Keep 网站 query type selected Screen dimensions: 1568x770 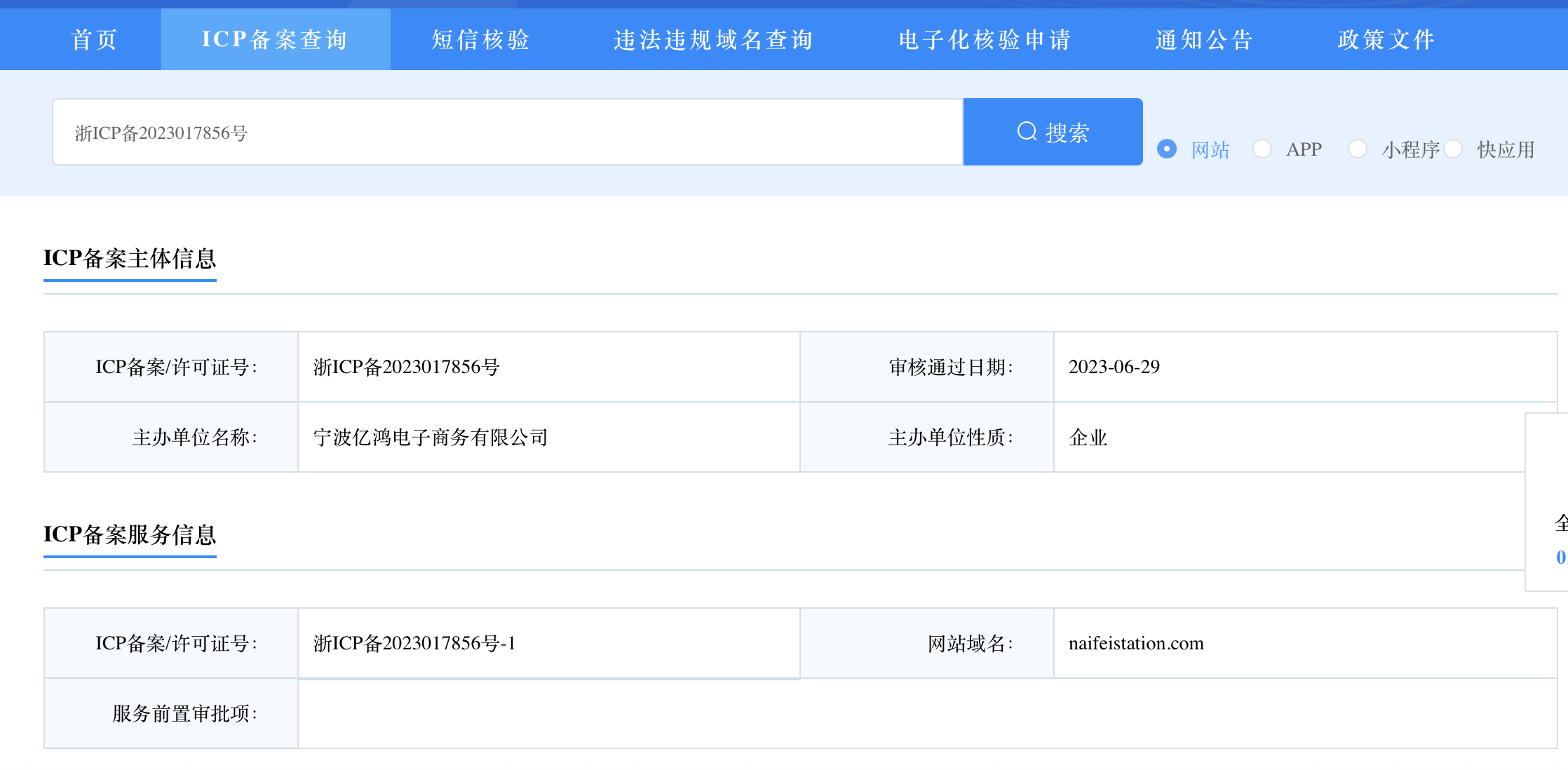(x=1166, y=149)
